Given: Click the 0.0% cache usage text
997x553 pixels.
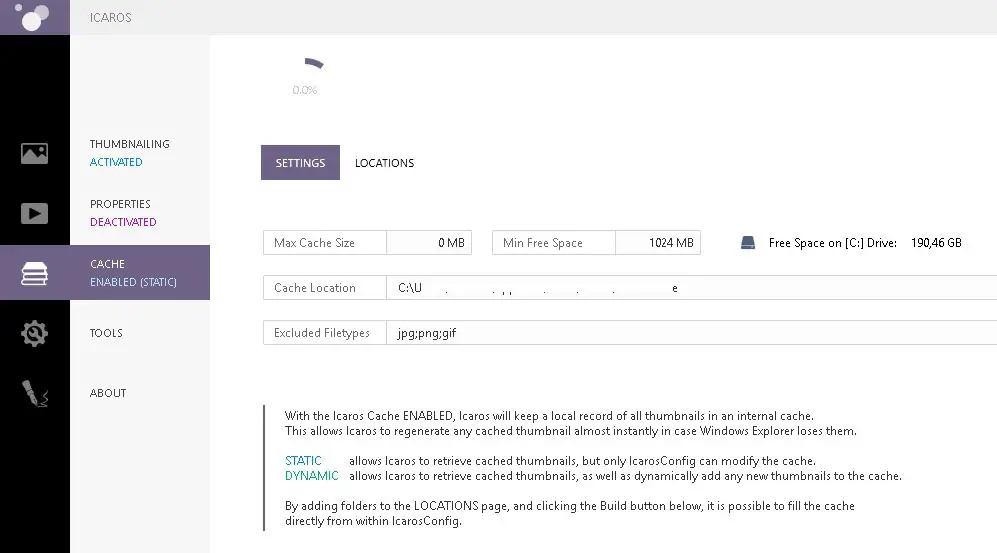Looking at the screenshot, I should (305, 90).
